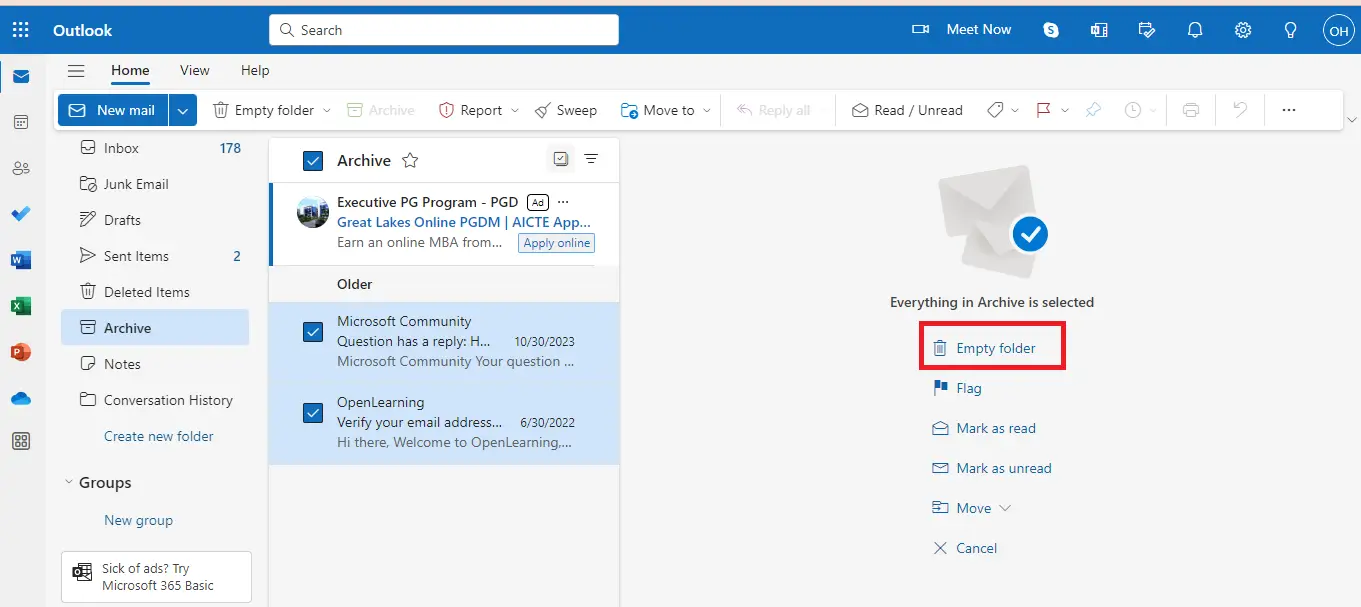1361x607 pixels.
Task: Open the app launcher grid icon
Action: (20, 30)
